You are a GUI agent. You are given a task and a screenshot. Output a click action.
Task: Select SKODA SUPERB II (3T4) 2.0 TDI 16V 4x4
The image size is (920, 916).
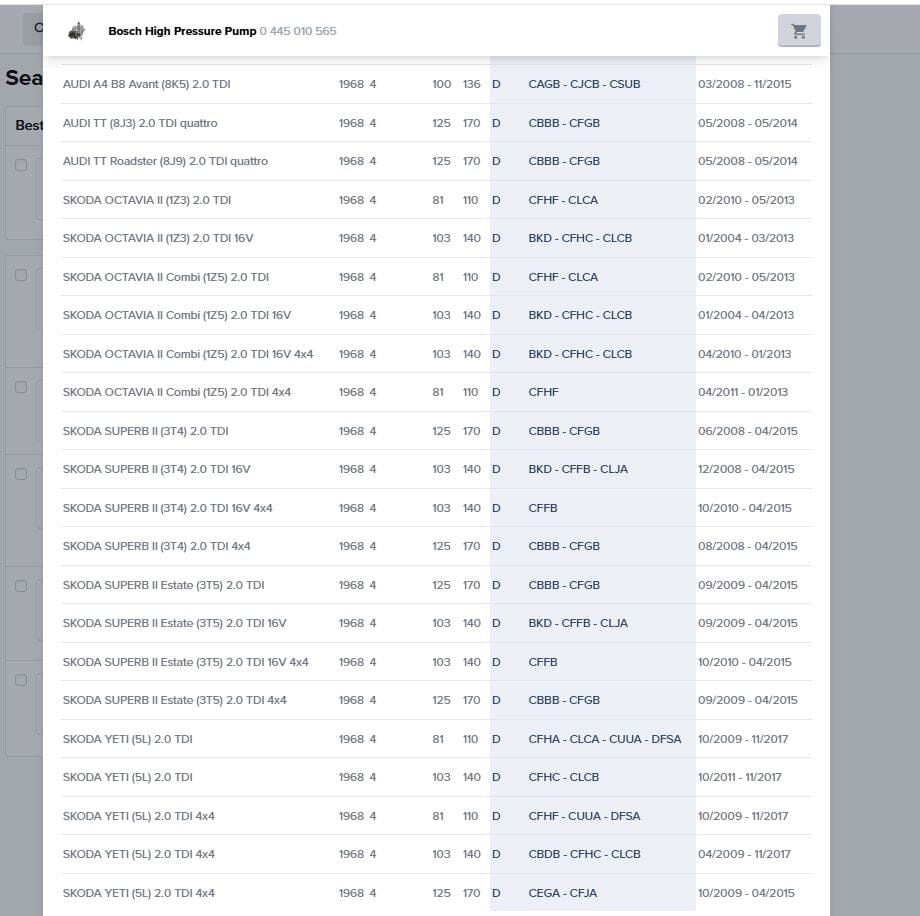tap(167, 508)
